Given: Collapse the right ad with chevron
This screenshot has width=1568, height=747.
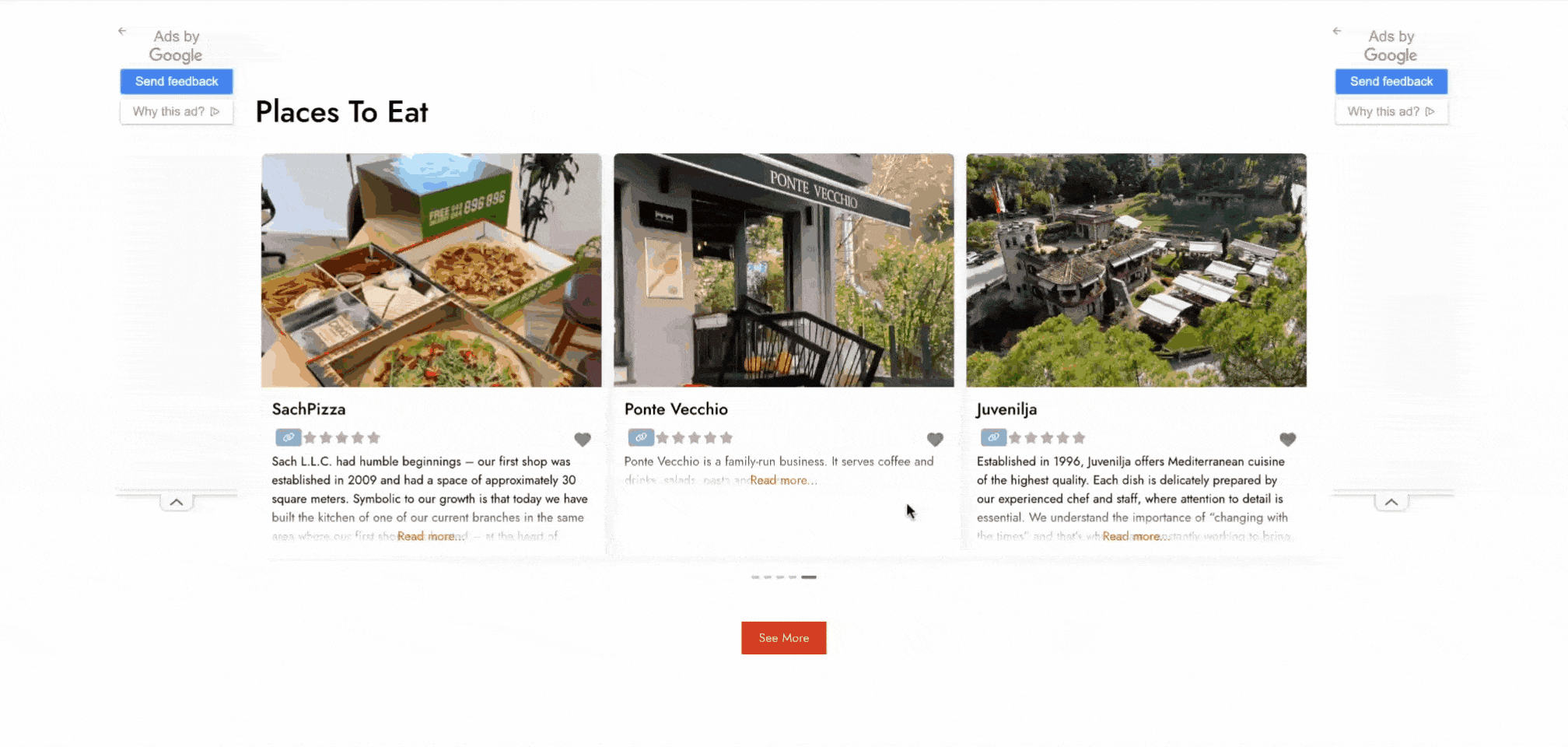Looking at the screenshot, I should 1391,502.
